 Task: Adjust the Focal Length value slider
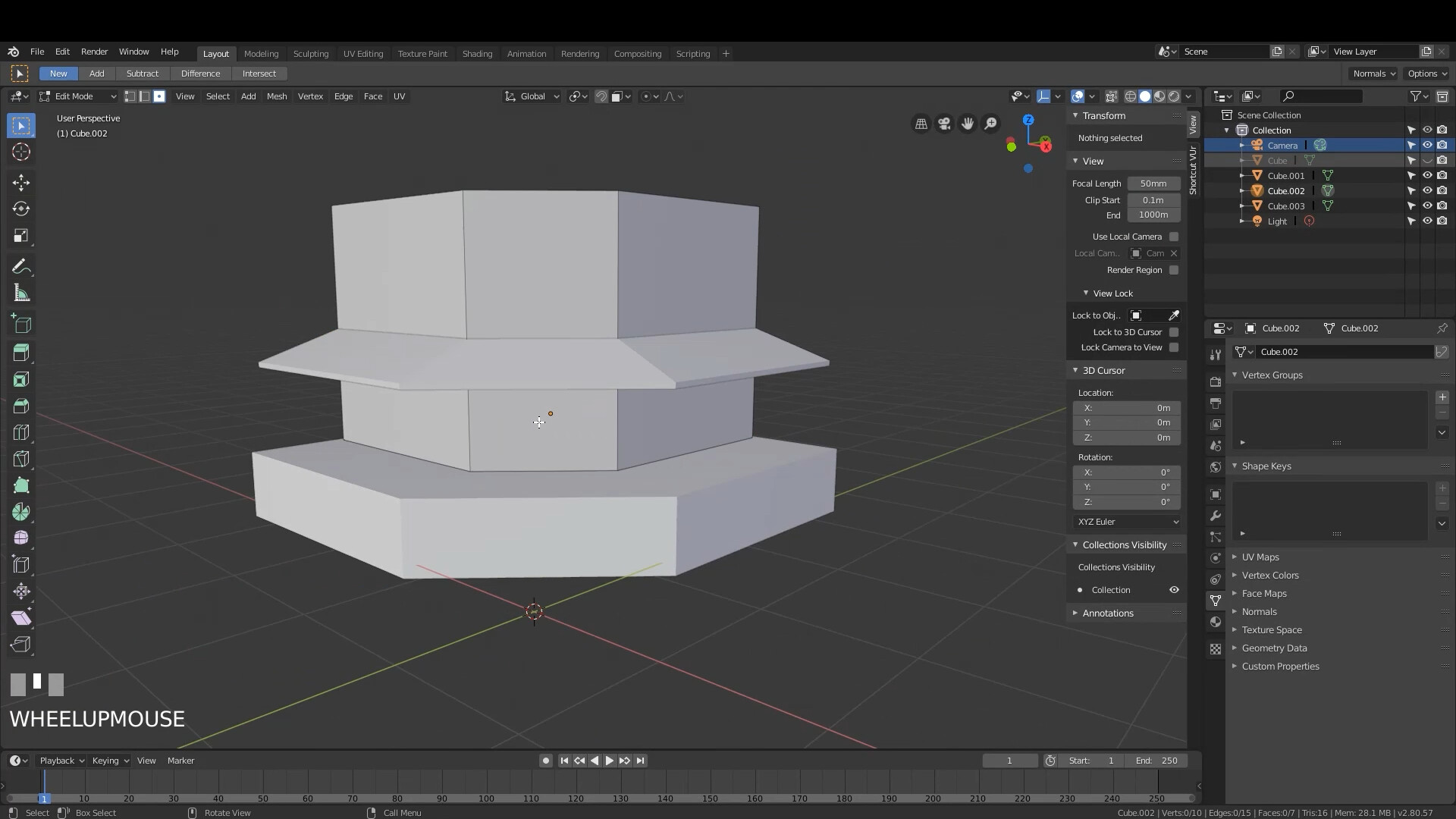tap(1153, 183)
